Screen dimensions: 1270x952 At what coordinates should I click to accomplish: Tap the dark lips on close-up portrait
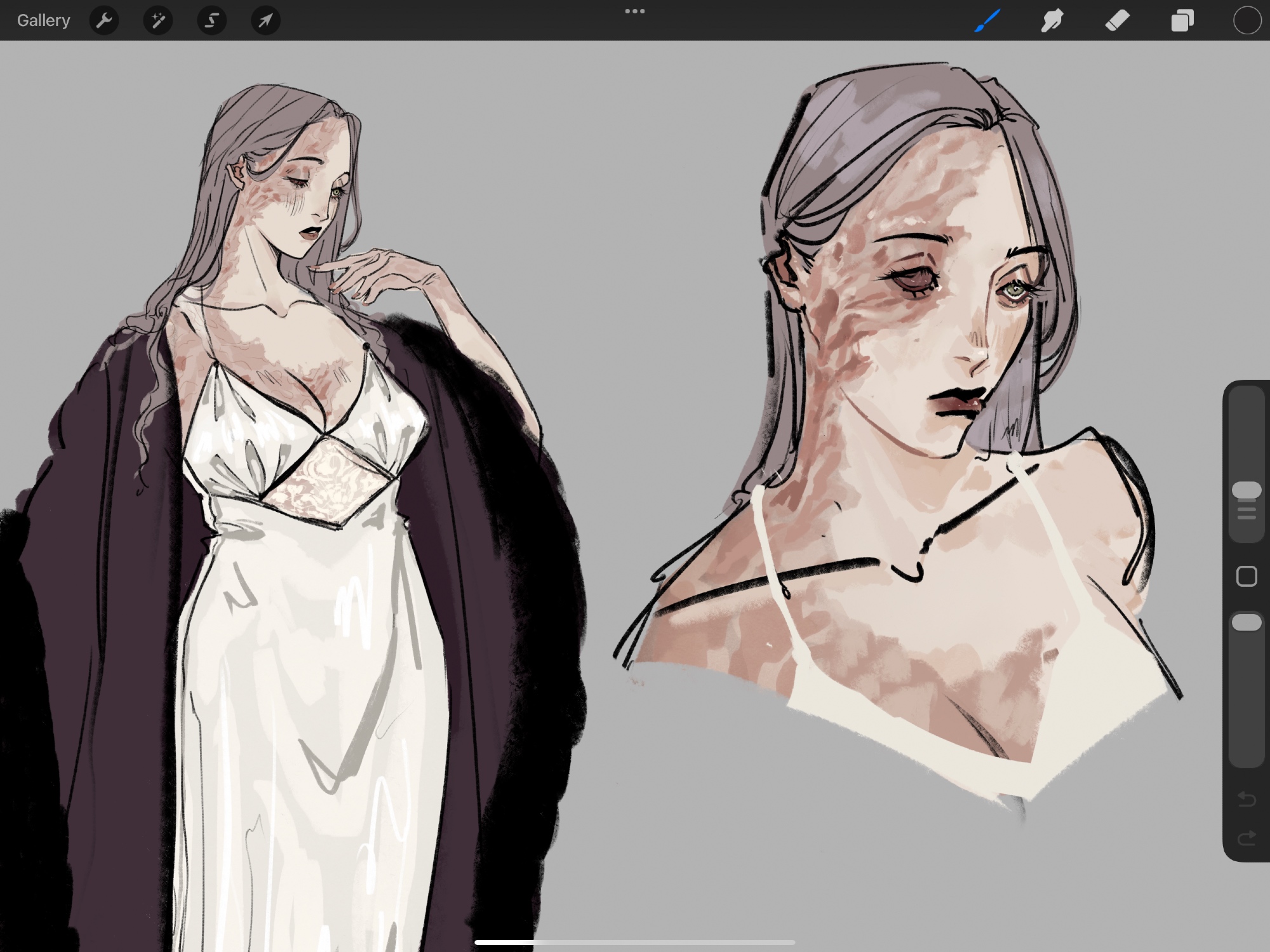pos(957,401)
